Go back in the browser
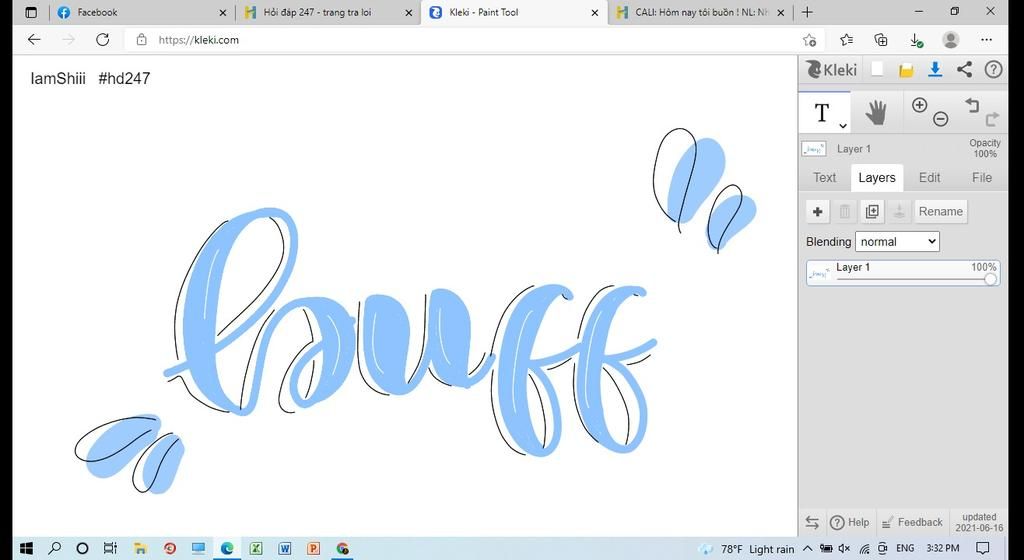The height and width of the screenshot is (560, 1024). pos(34,40)
